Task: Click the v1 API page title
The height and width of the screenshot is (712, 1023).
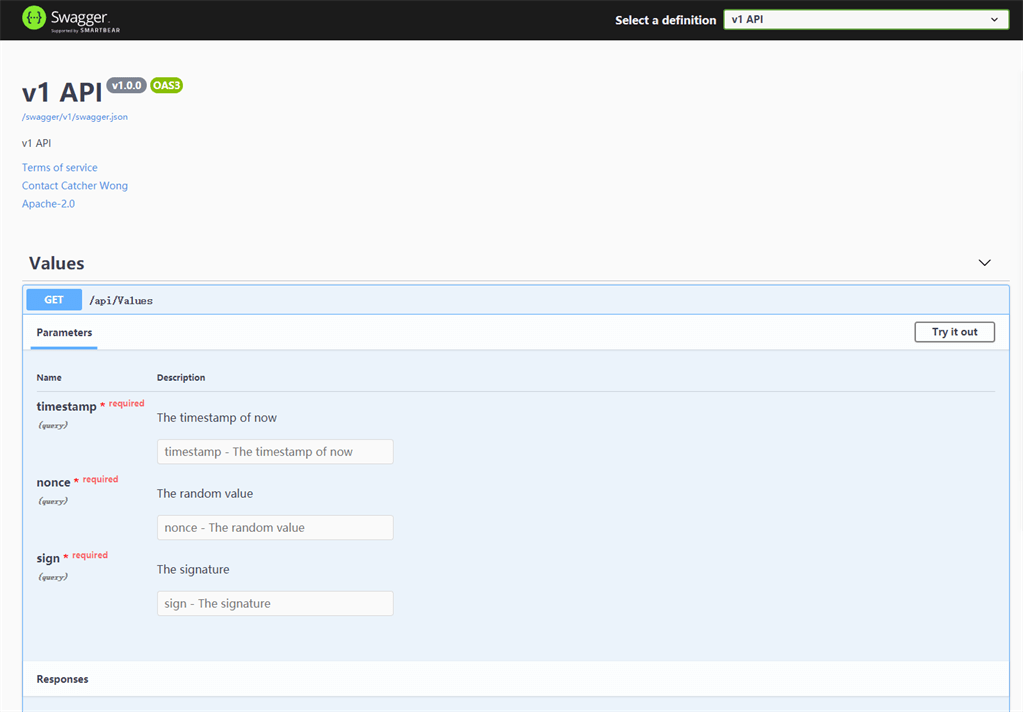Action: 62,92
